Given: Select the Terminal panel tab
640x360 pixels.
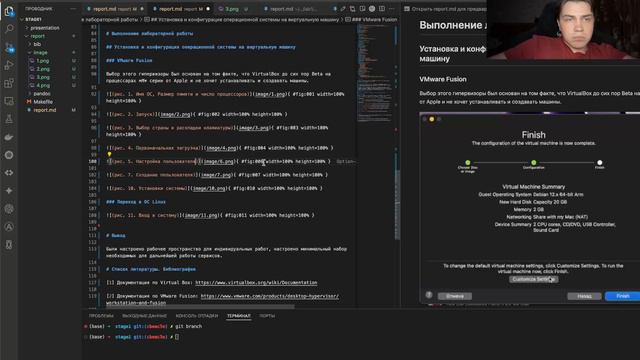Looking at the screenshot, I should tap(239, 316).
